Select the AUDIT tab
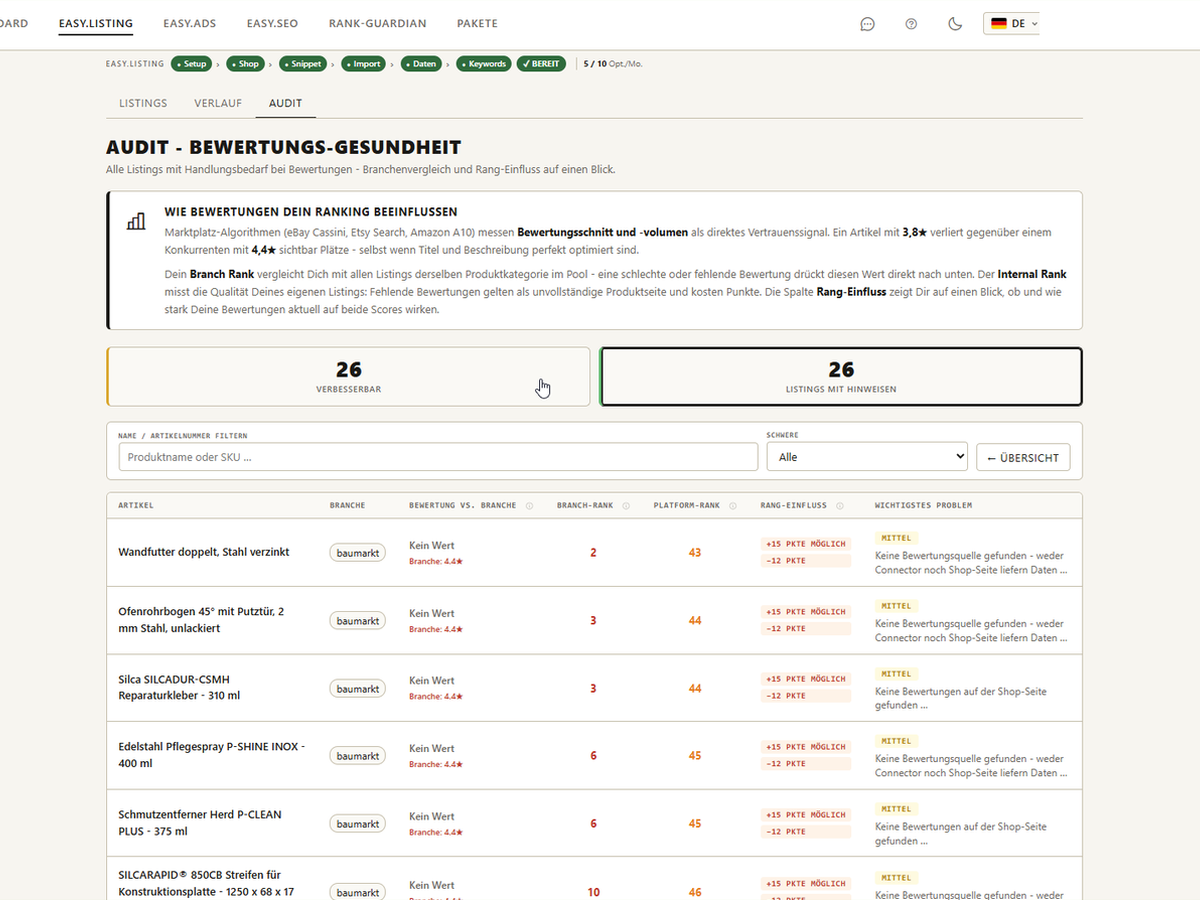This screenshot has height=900, width=1200. [x=286, y=103]
